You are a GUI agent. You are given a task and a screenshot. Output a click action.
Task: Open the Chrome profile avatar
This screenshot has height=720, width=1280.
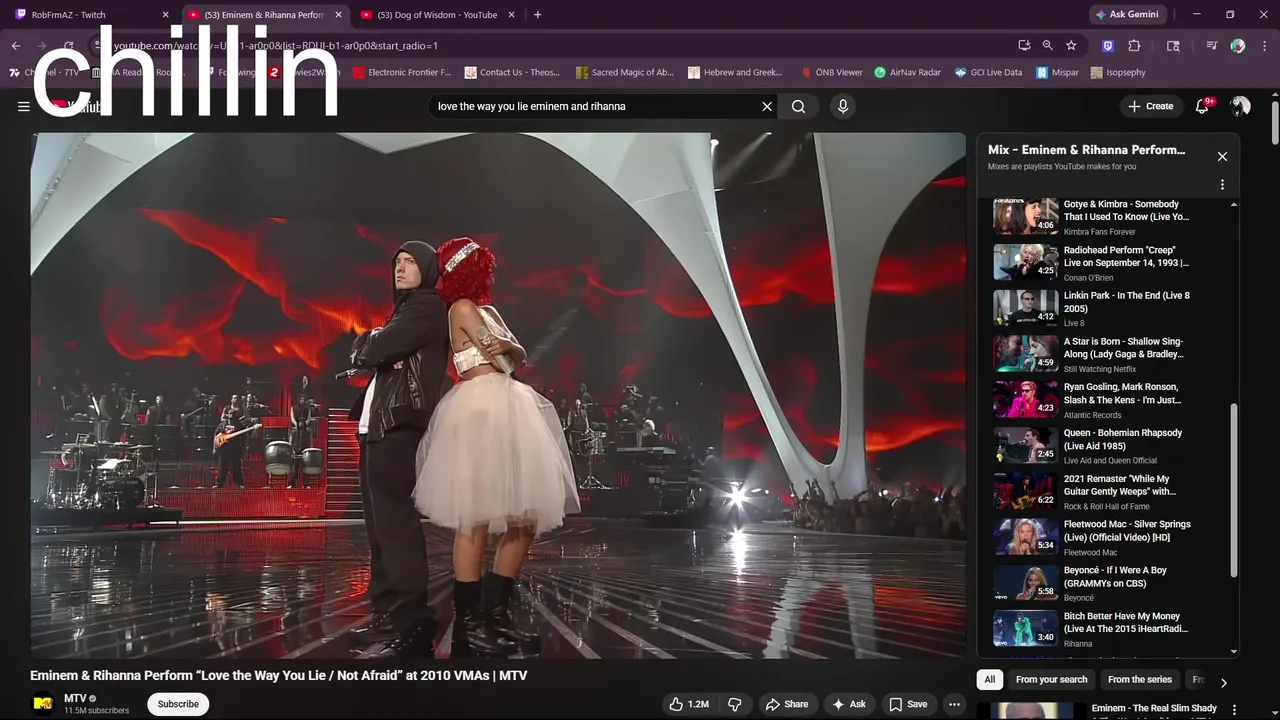coord(1238,45)
